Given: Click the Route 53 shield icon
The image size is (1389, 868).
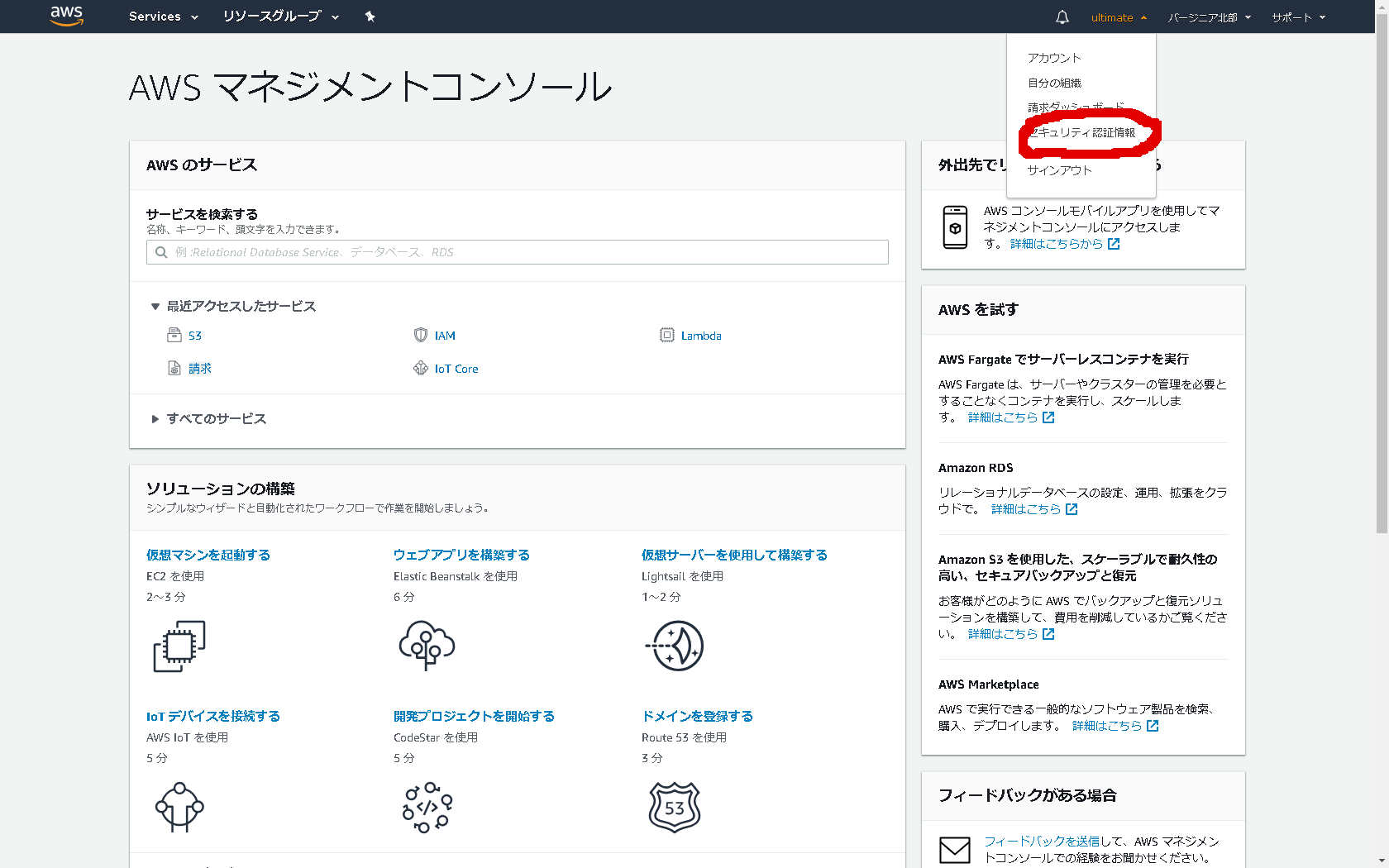Looking at the screenshot, I should point(675,807).
